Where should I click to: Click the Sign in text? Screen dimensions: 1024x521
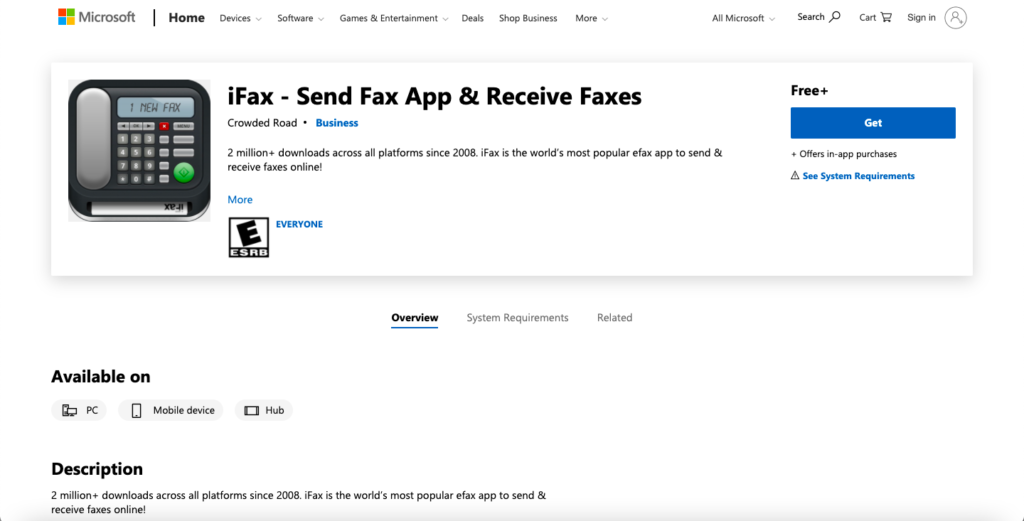tap(921, 18)
